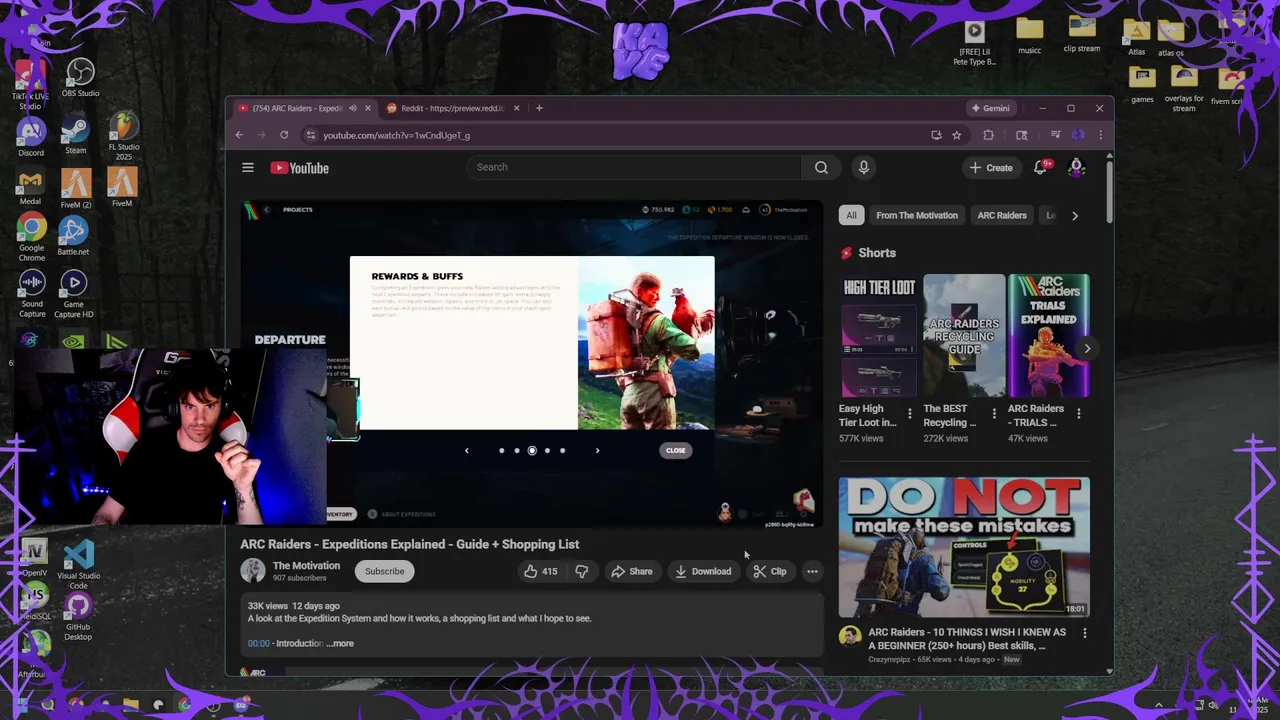
Task: Mute the ARC Raiders tab audio
Action: [353, 108]
